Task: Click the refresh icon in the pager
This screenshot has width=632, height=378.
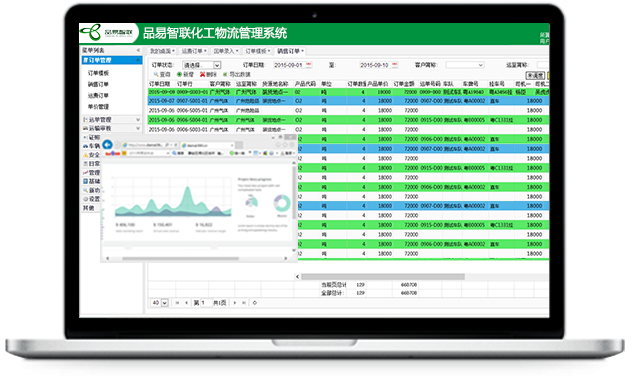Action: pos(254,303)
